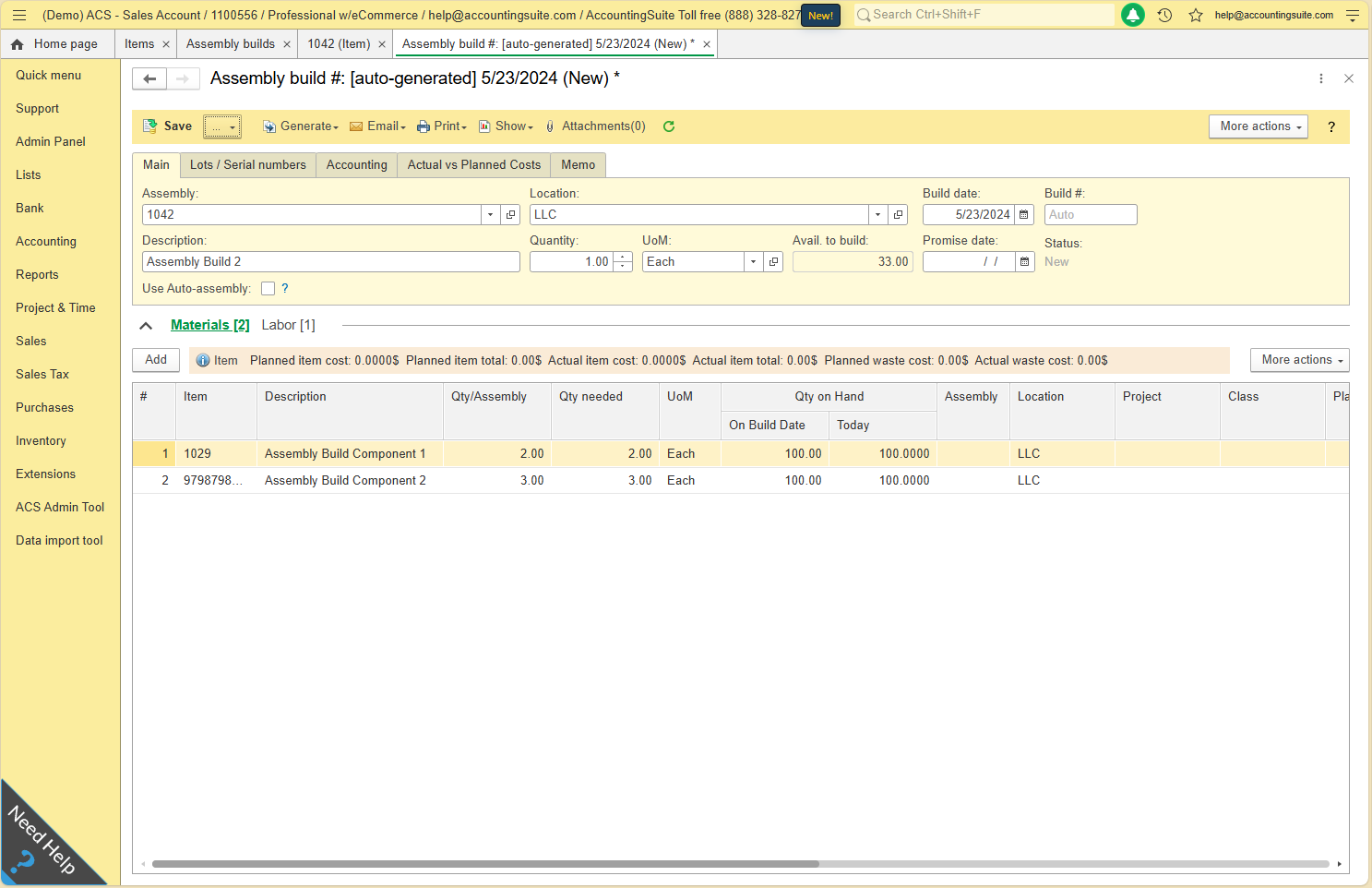
Task: Open Reports in the sidebar
Action: [37, 275]
